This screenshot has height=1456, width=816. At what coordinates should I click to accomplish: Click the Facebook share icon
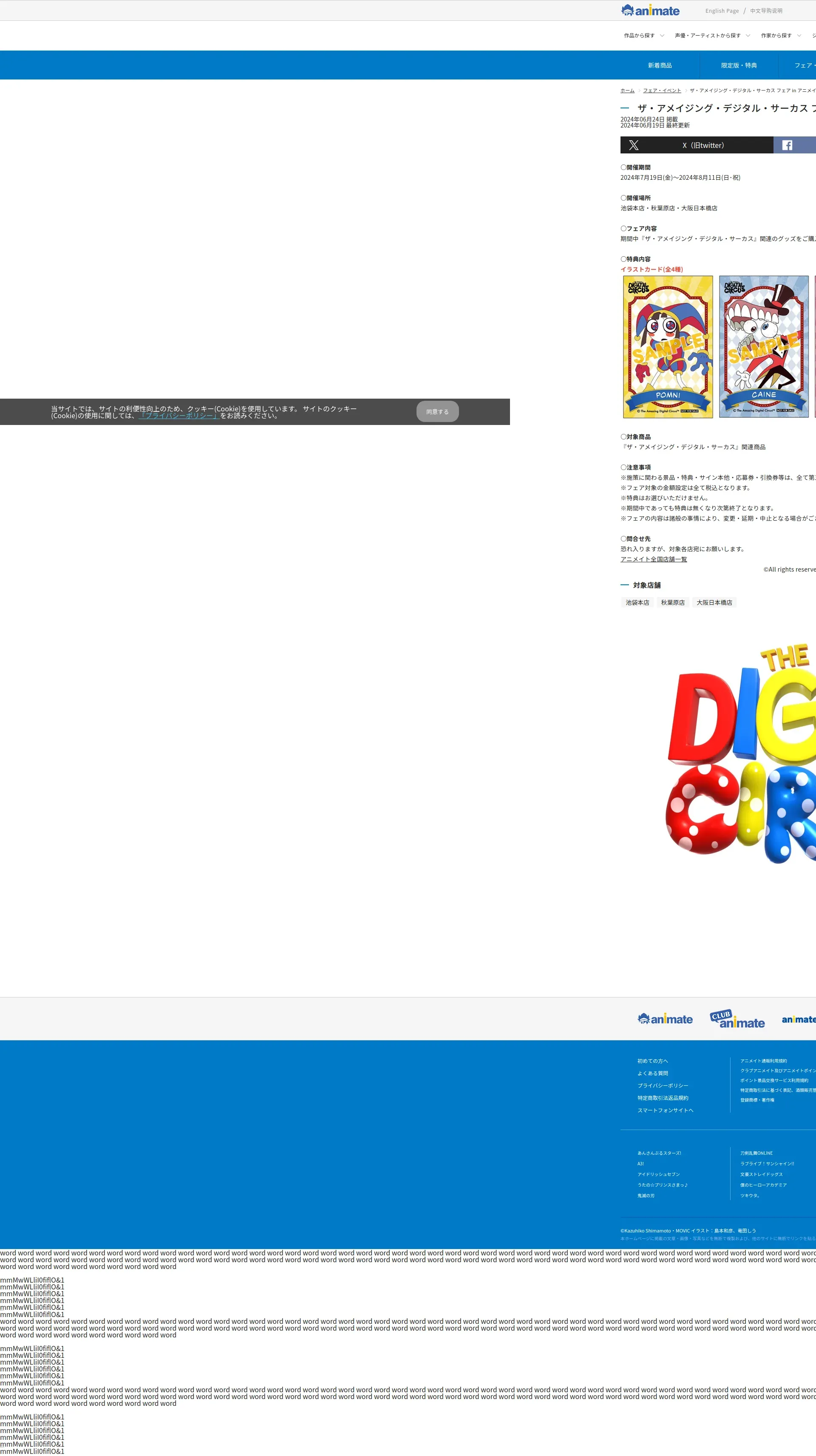[787, 145]
